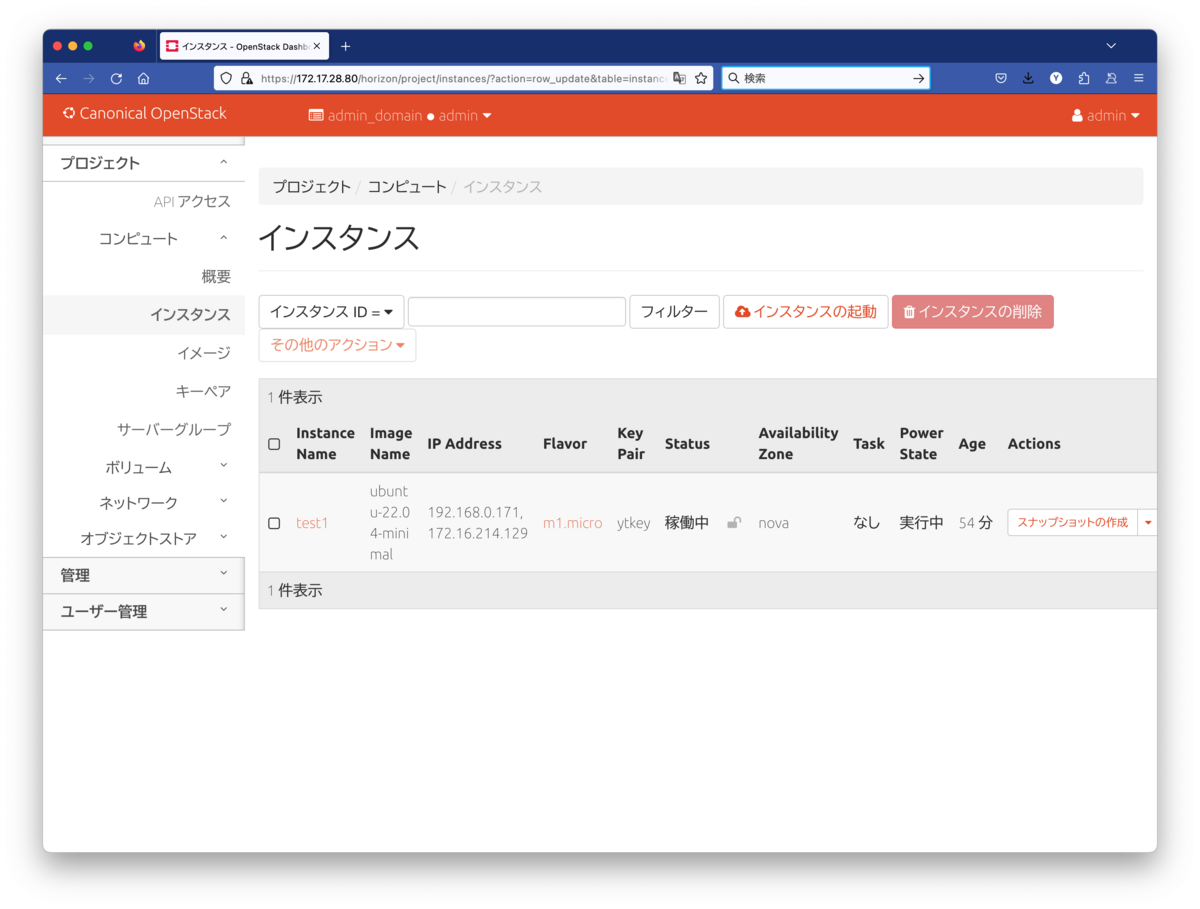Open the m1.micro flavor link
1200x909 pixels.
click(573, 523)
